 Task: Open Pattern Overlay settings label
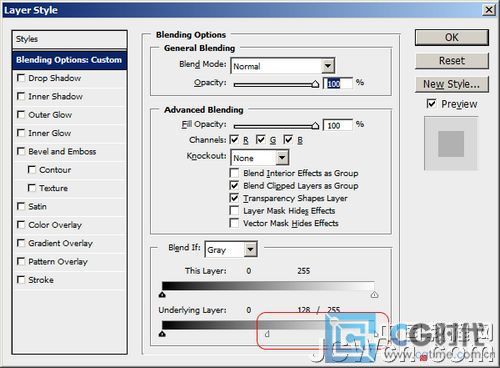pos(58,261)
